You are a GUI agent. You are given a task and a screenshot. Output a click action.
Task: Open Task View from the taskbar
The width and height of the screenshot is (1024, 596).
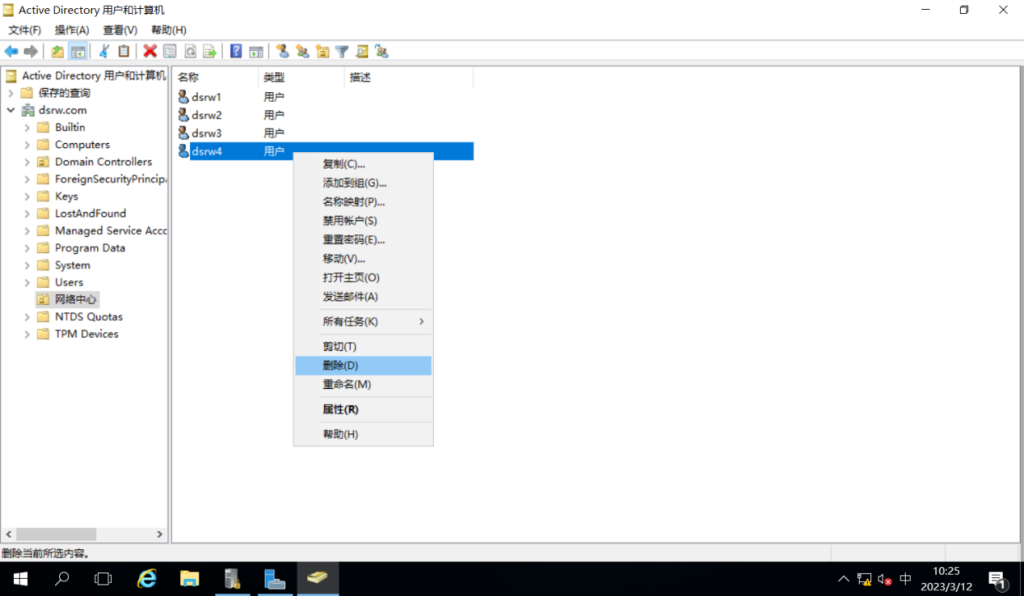pos(103,578)
